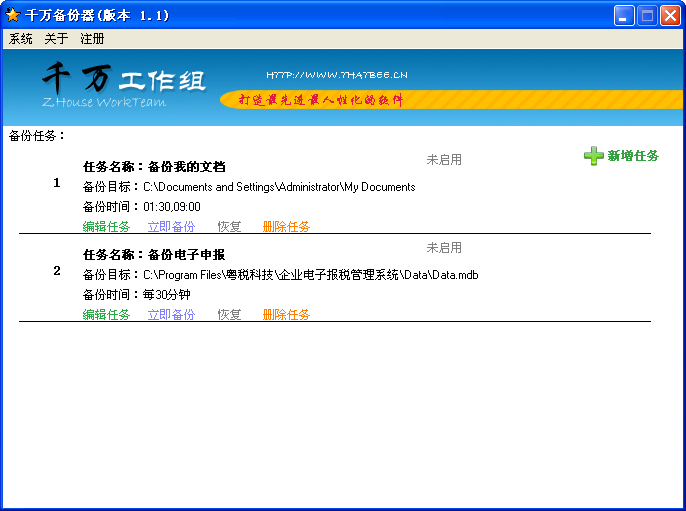Maximize the 千万备份器 window

point(647,16)
